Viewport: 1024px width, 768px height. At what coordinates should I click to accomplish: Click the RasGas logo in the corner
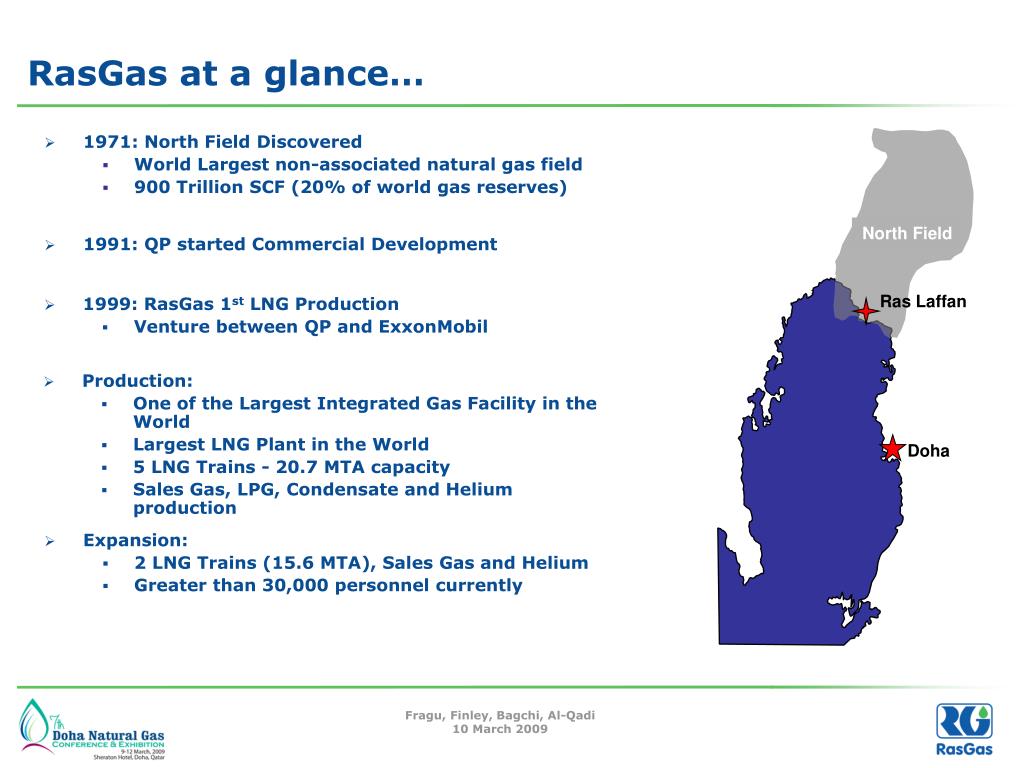964,729
